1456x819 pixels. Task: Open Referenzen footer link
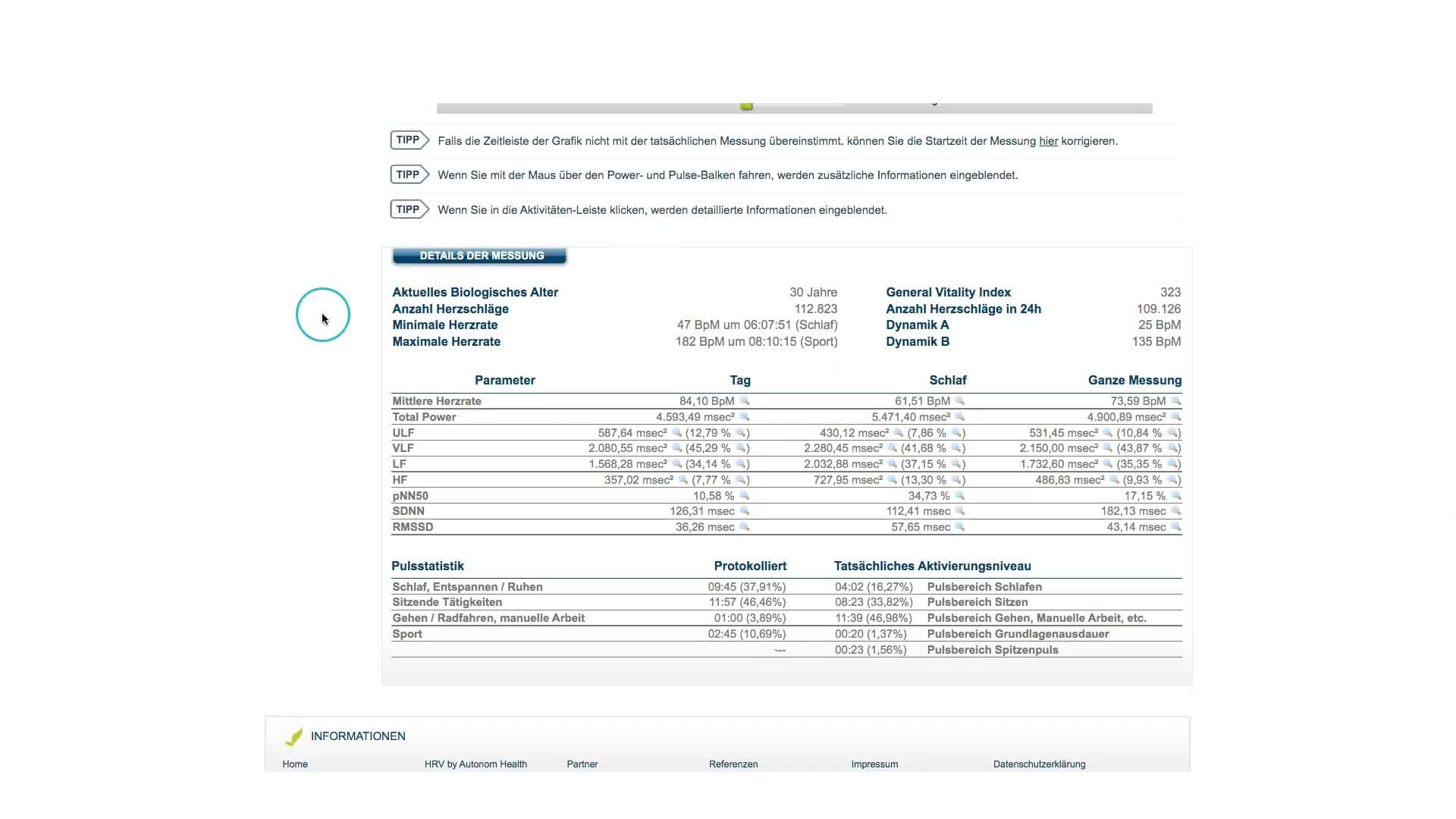tap(733, 764)
